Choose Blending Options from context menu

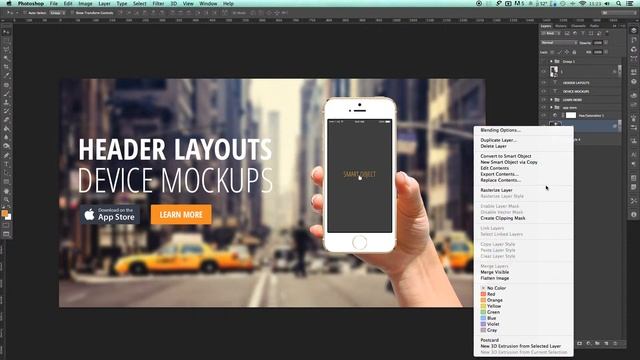tap(500, 130)
